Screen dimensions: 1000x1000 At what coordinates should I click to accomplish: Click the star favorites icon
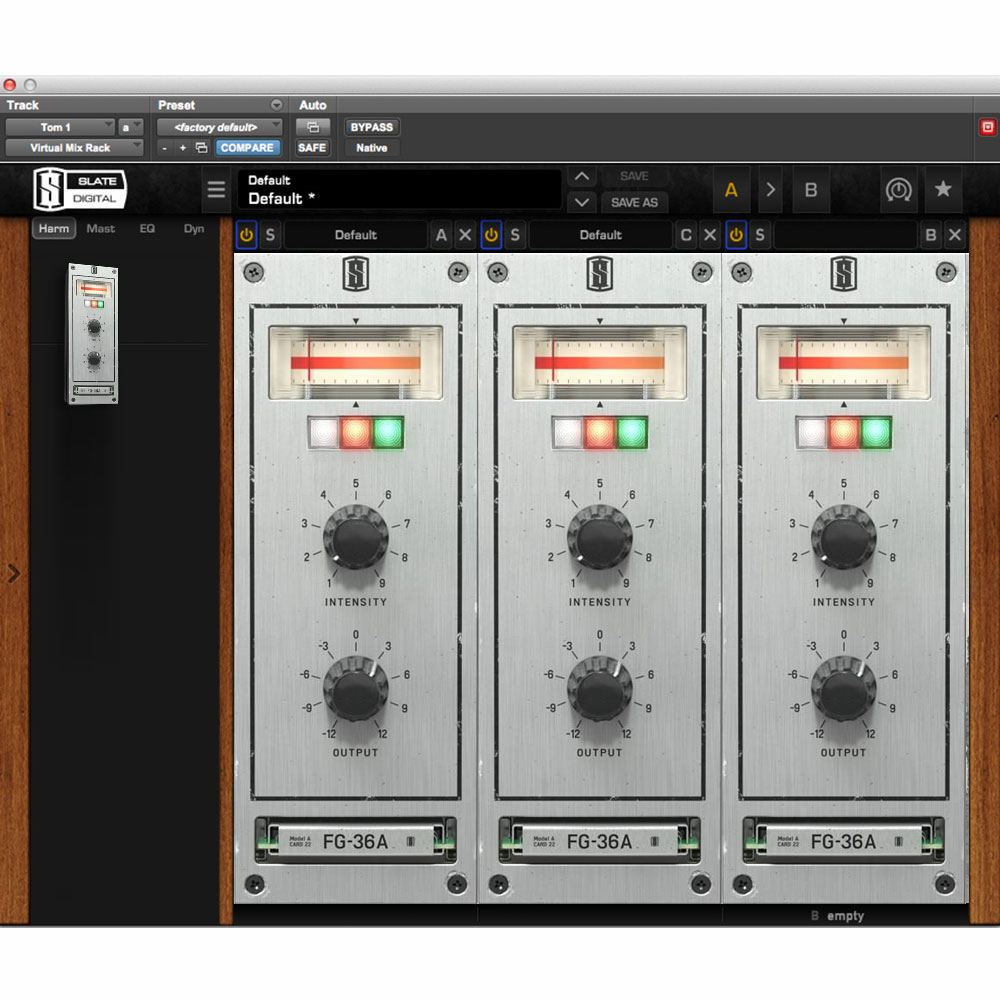click(x=942, y=189)
